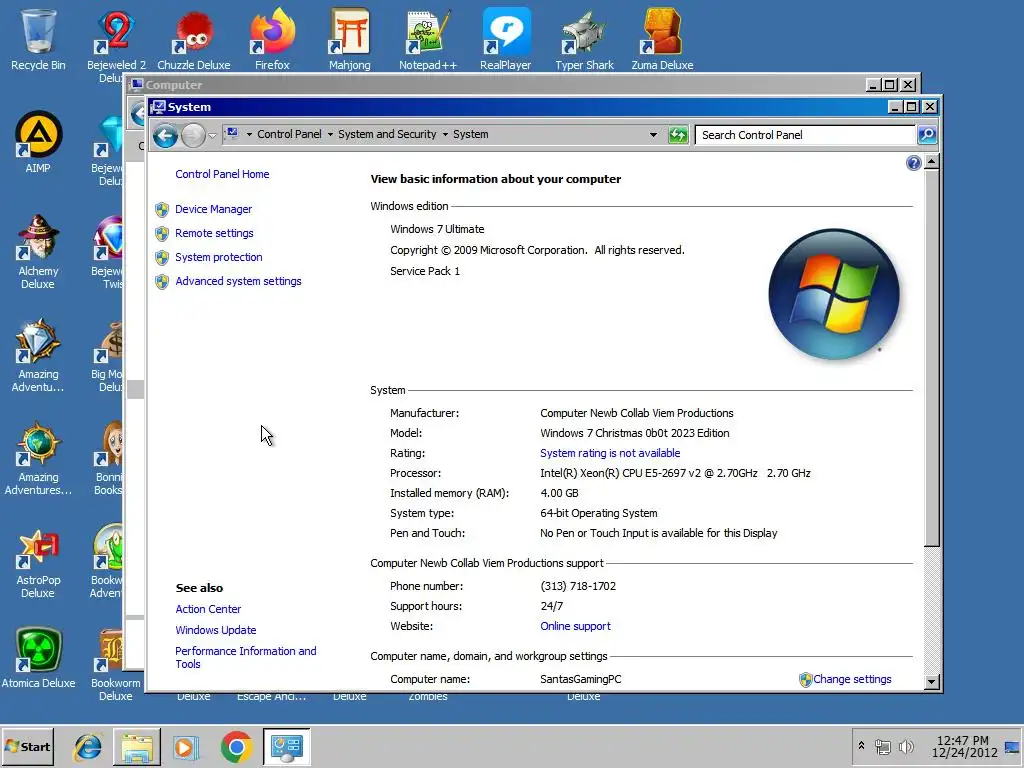Click the Control Panel breadcrumb
This screenshot has height=768, width=1024.
(289, 134)
